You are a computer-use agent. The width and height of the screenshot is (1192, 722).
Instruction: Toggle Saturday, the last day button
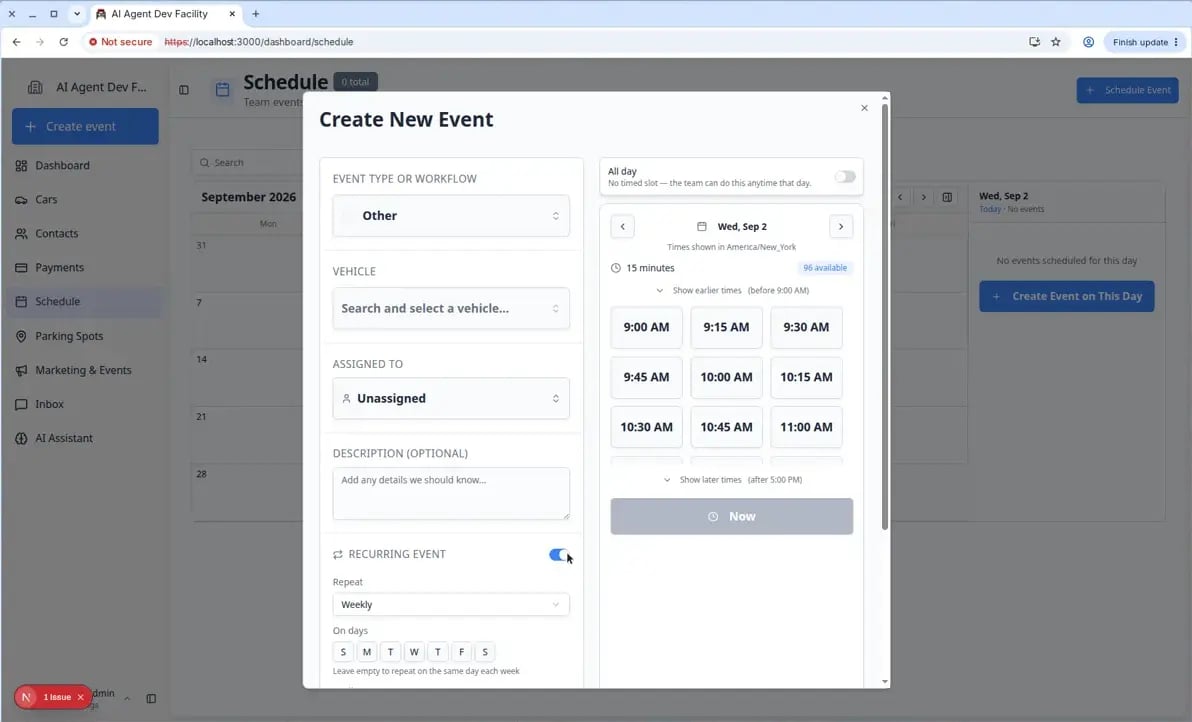pos(484,652)
